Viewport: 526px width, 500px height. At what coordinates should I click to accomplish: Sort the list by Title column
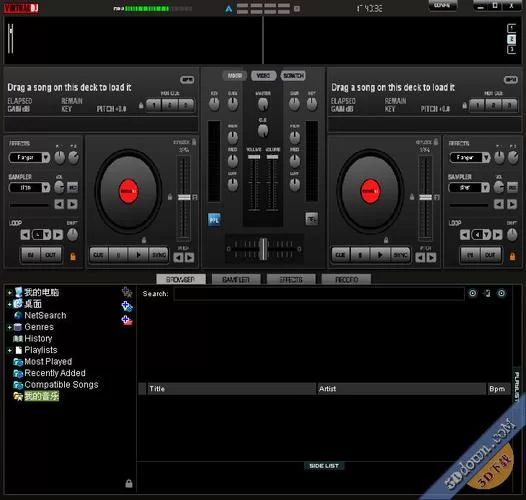tap(232, 389)
